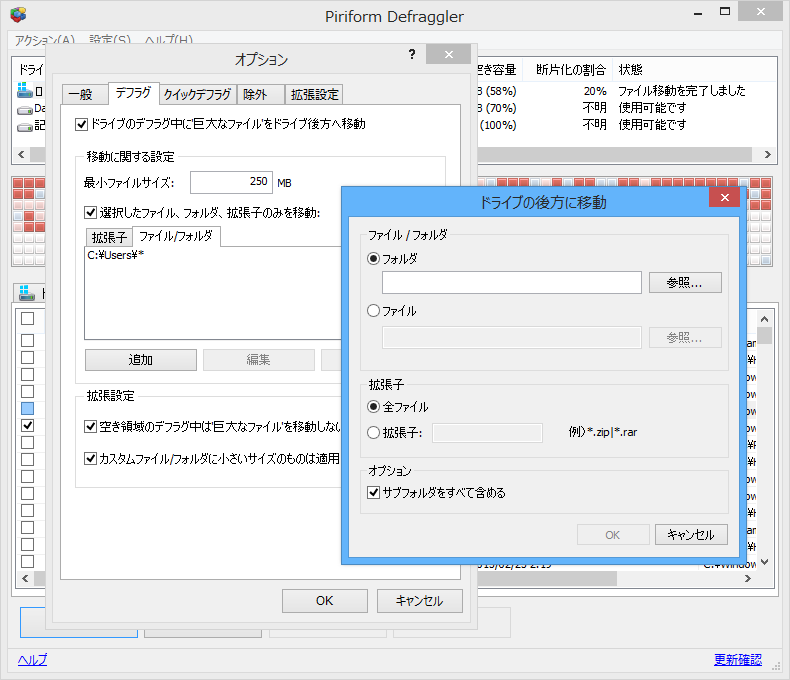This screenshot has height=680, width=790.
Task: Click the 拡張子 pattern input field
Action: pyautogui.click(x=487, y=432)
